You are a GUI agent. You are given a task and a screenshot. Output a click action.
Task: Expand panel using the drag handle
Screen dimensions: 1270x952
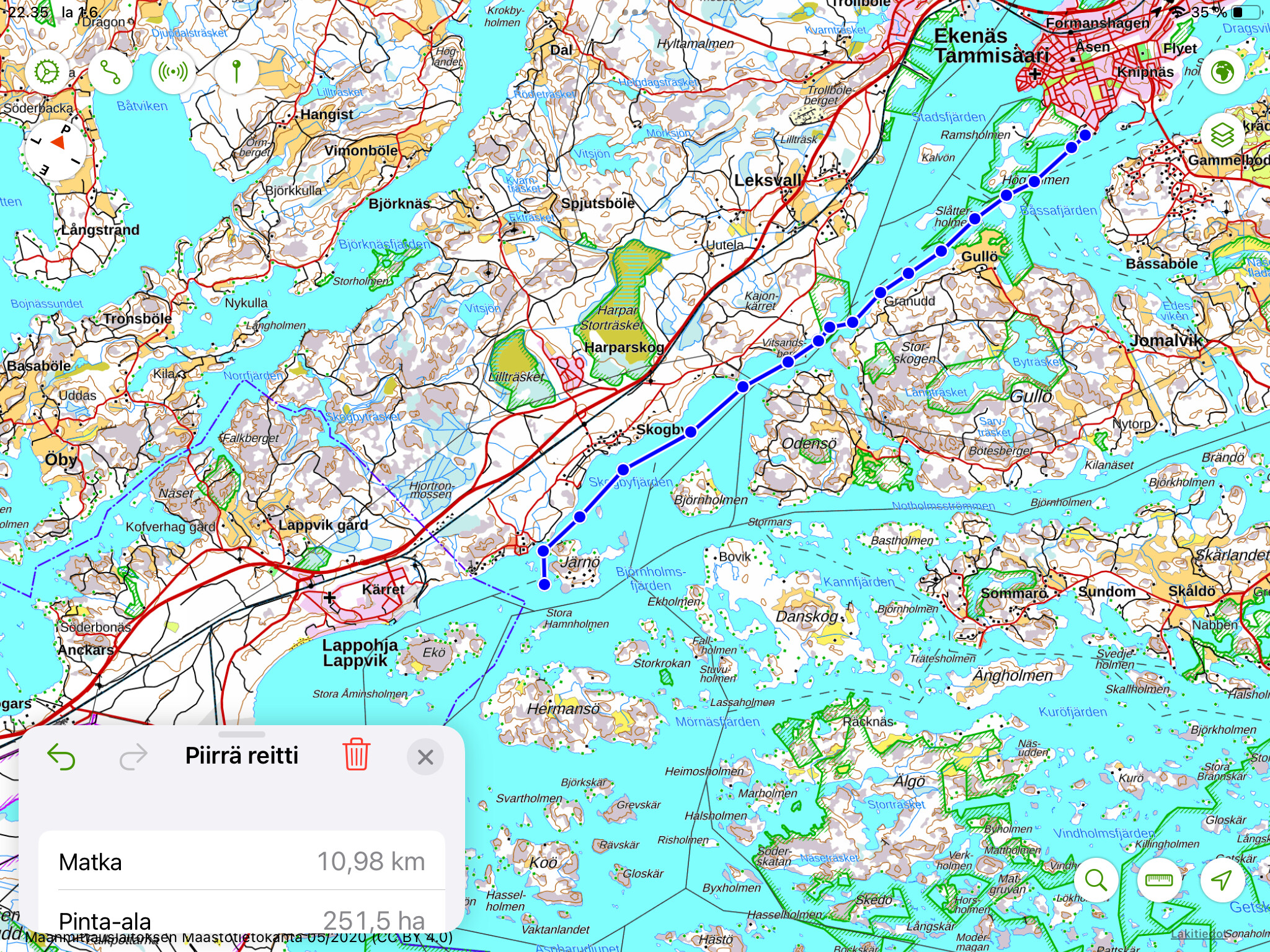point(242,734)
